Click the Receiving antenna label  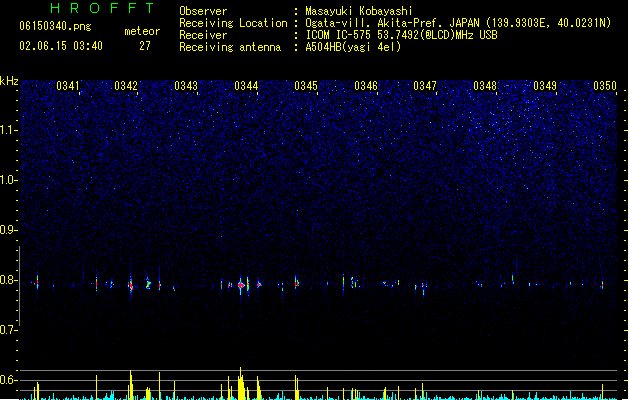230,47
